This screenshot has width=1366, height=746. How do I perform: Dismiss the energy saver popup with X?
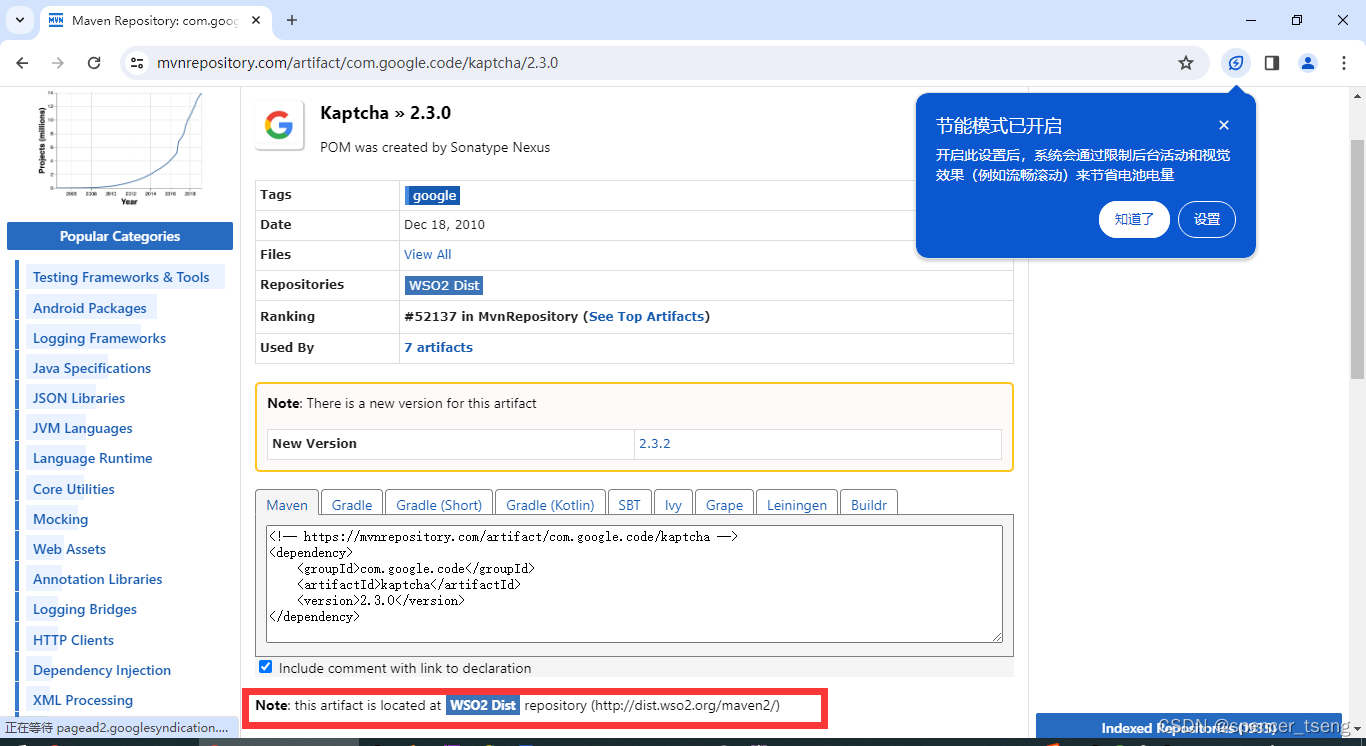(x=1224, y=125)
